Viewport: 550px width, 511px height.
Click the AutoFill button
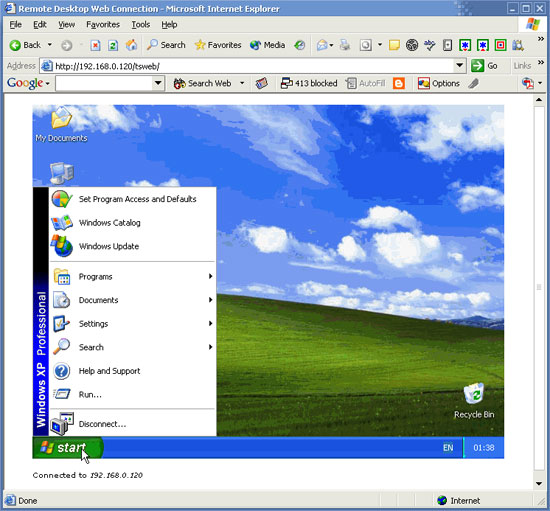point(365,83)
